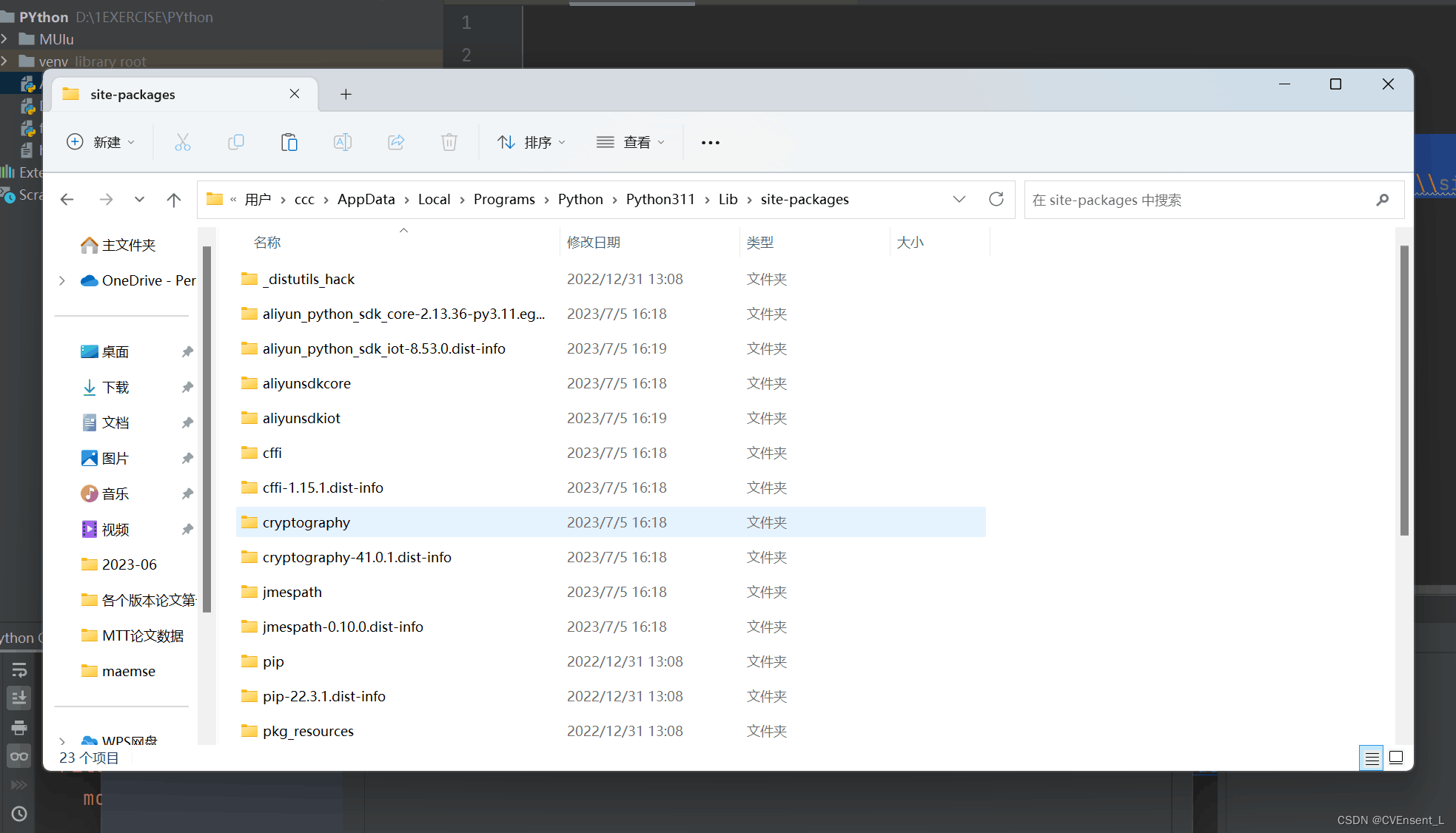1456x833 pixels.
Task: Sort by the Date modified (修改日期) column
Action: 594,243
